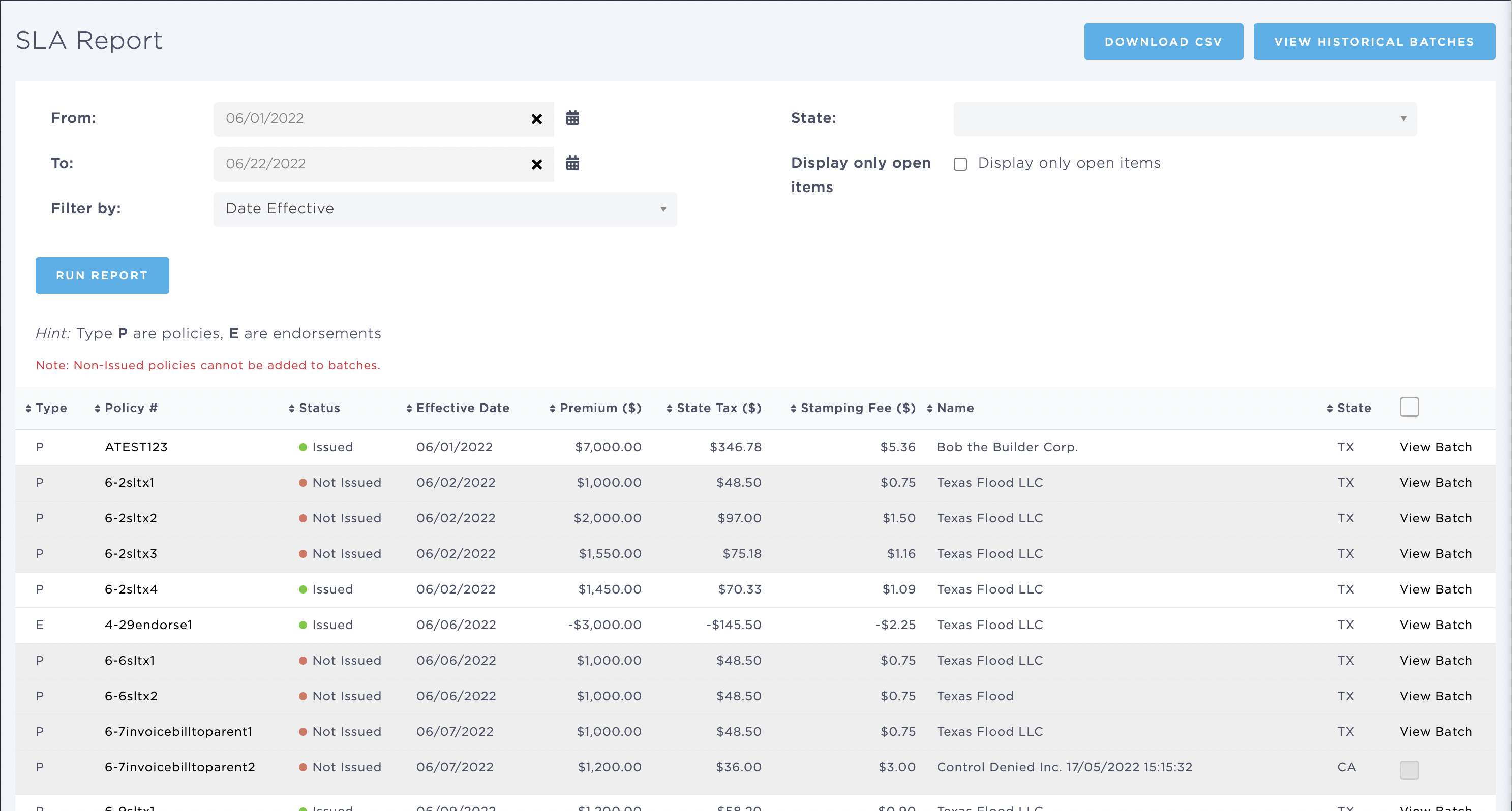Click the Run Report button
The image size is (1512, 811).
coord(102,275)
